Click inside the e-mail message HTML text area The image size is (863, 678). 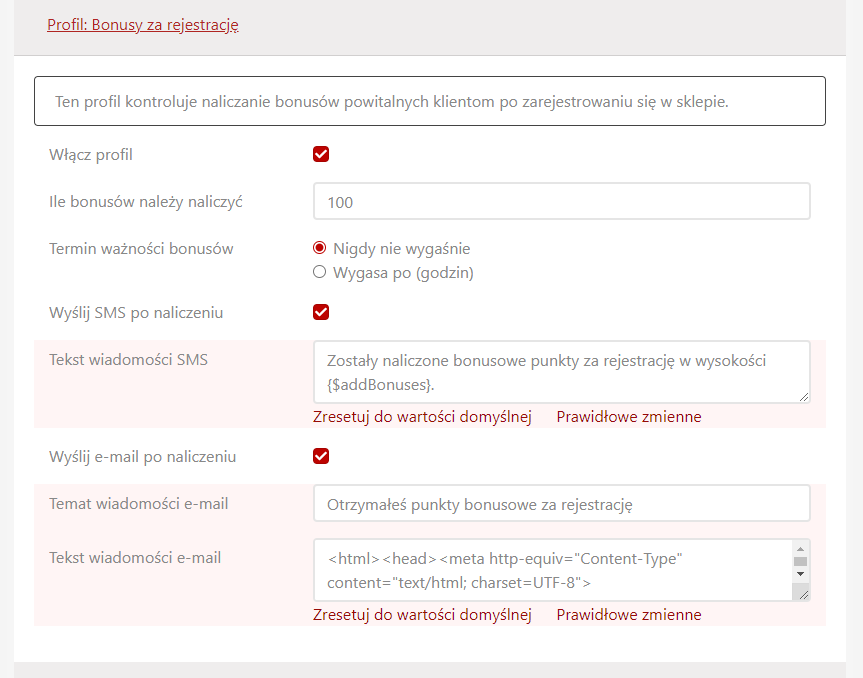(x=551, y=570)
